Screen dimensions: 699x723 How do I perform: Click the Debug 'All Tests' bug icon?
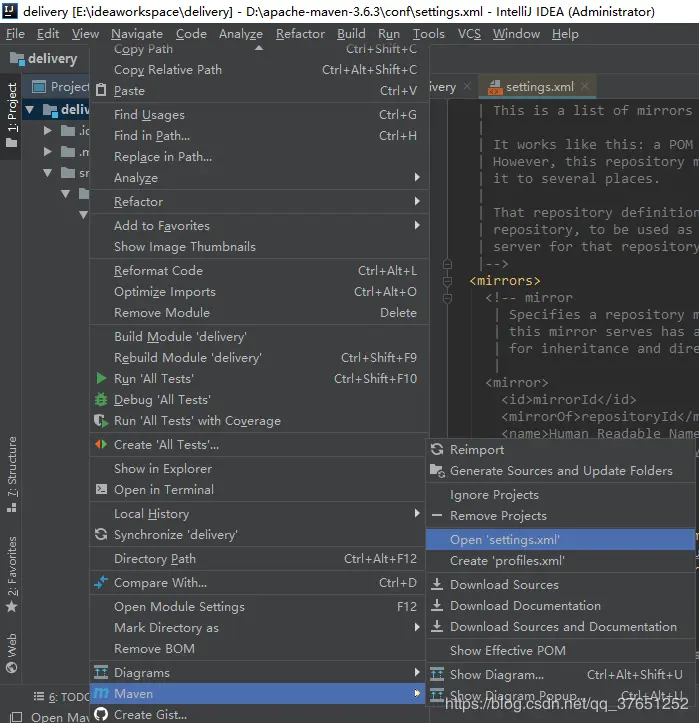tap(101, 400)
